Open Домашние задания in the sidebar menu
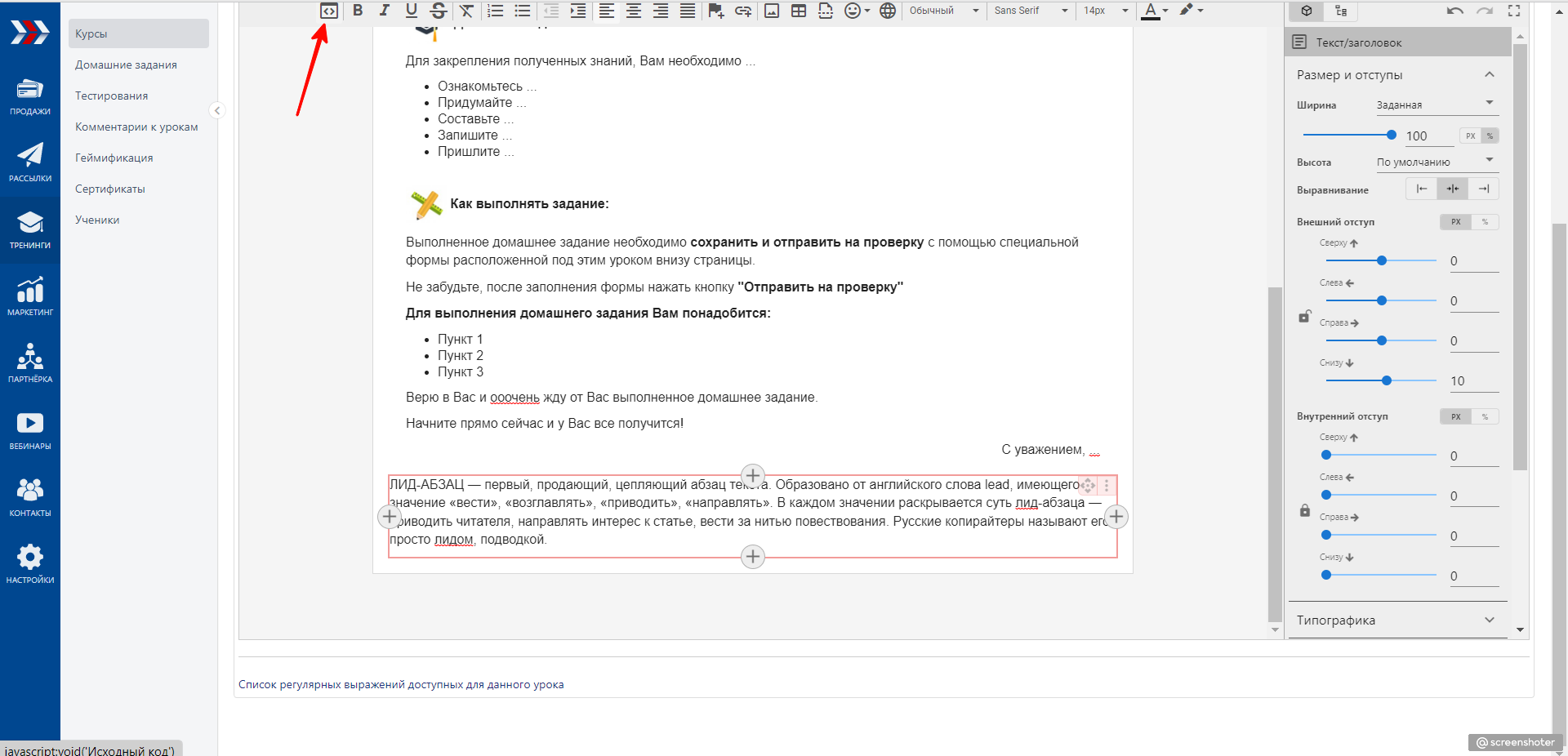This screenshot has width=1568, height=756. click(x=126, y=64)
